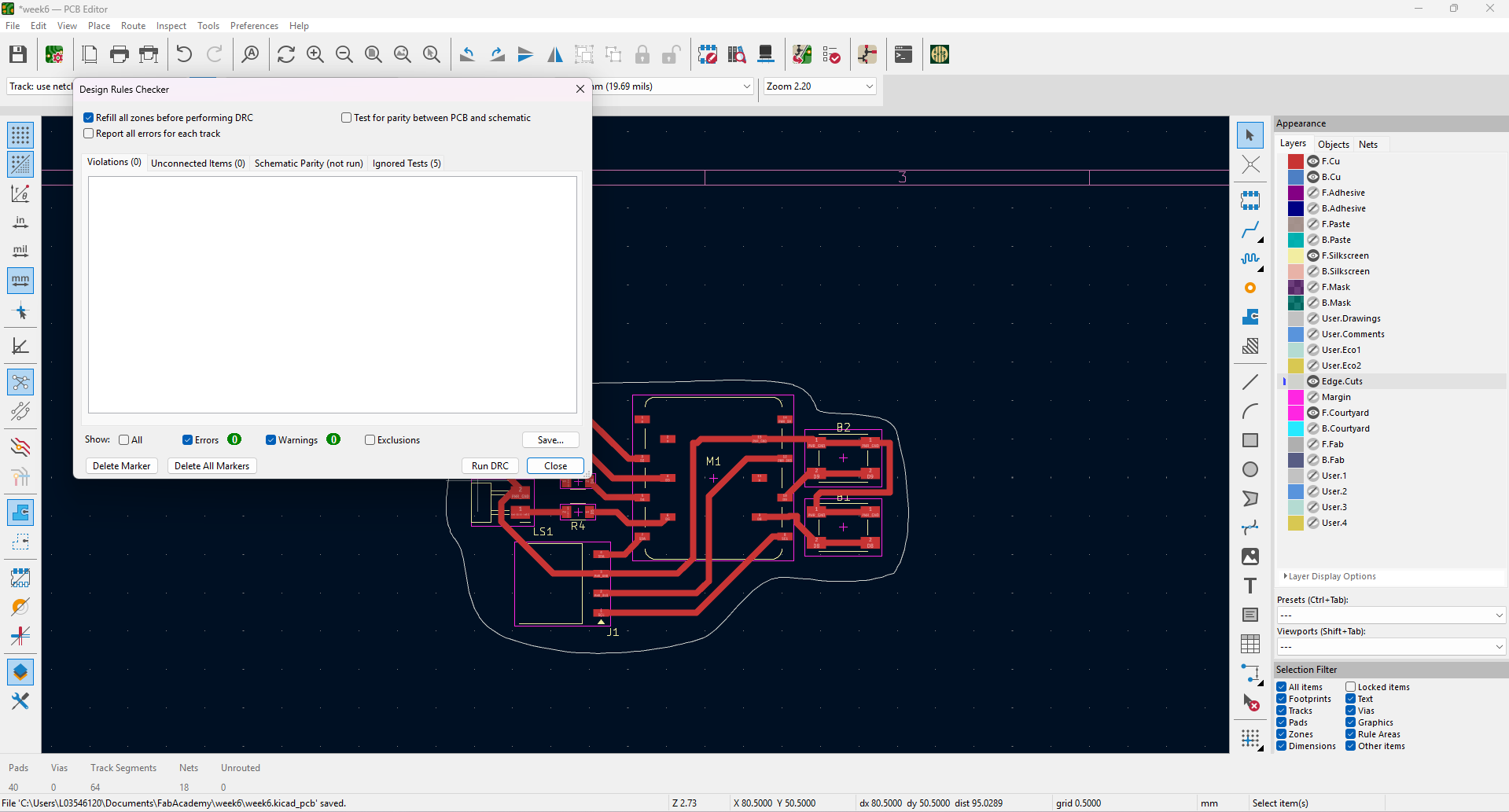Enable Report all errors for each track
The height and width of the screenshot is (812, 1509).
pyautogui.click(x=89, y=134)
